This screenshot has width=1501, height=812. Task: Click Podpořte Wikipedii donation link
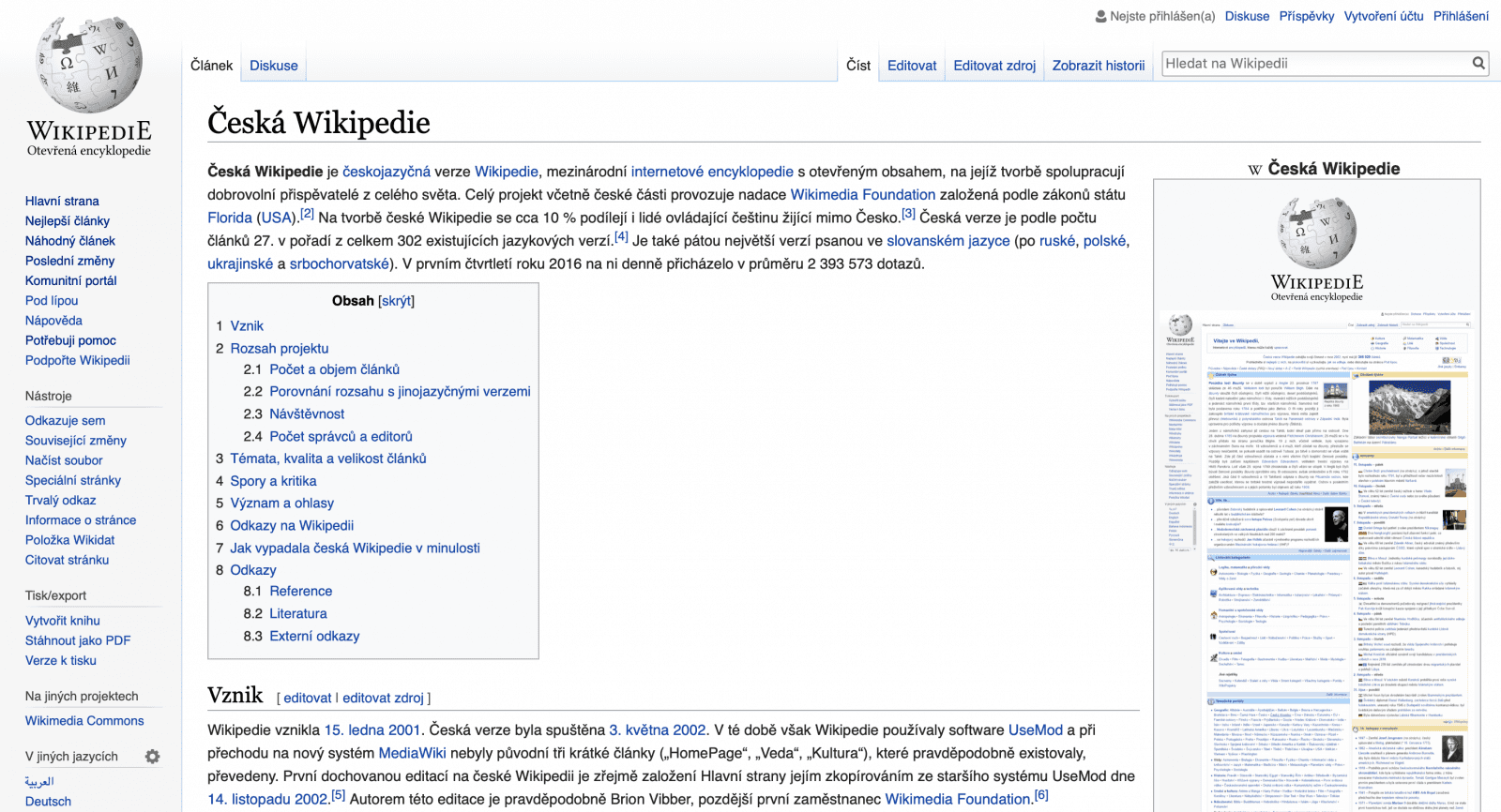78,360
